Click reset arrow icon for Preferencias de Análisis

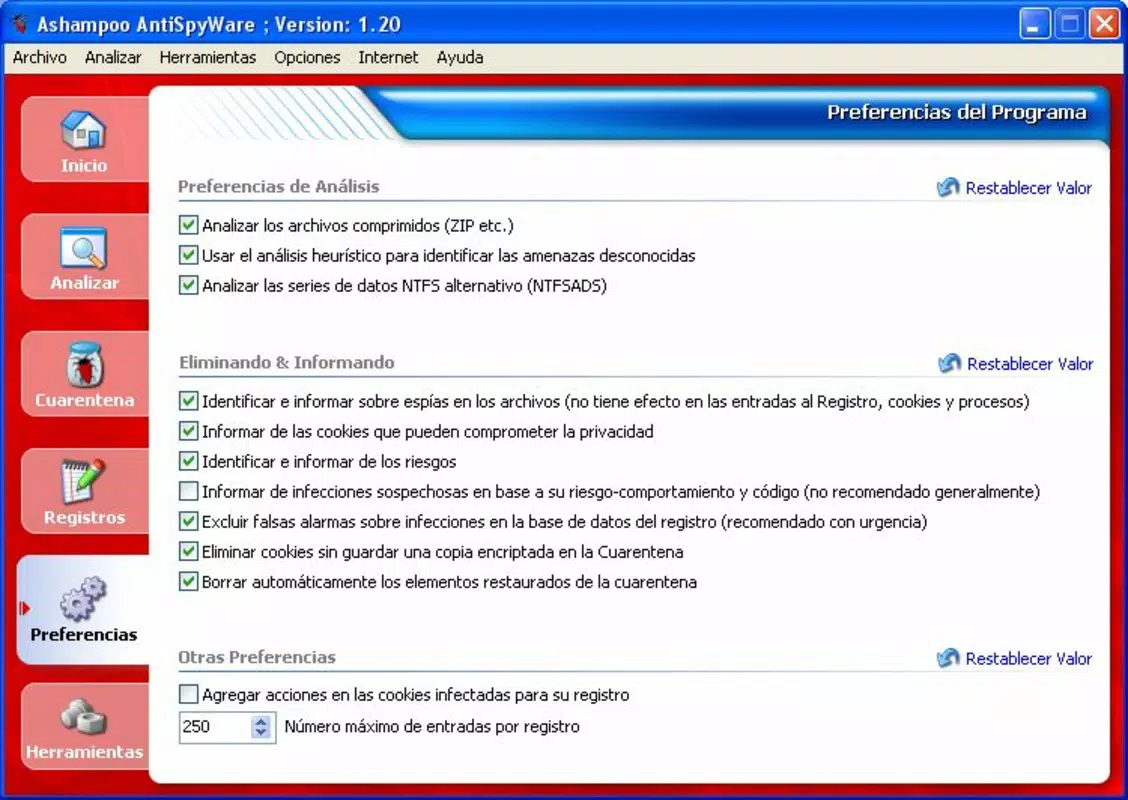click(948, 188)
